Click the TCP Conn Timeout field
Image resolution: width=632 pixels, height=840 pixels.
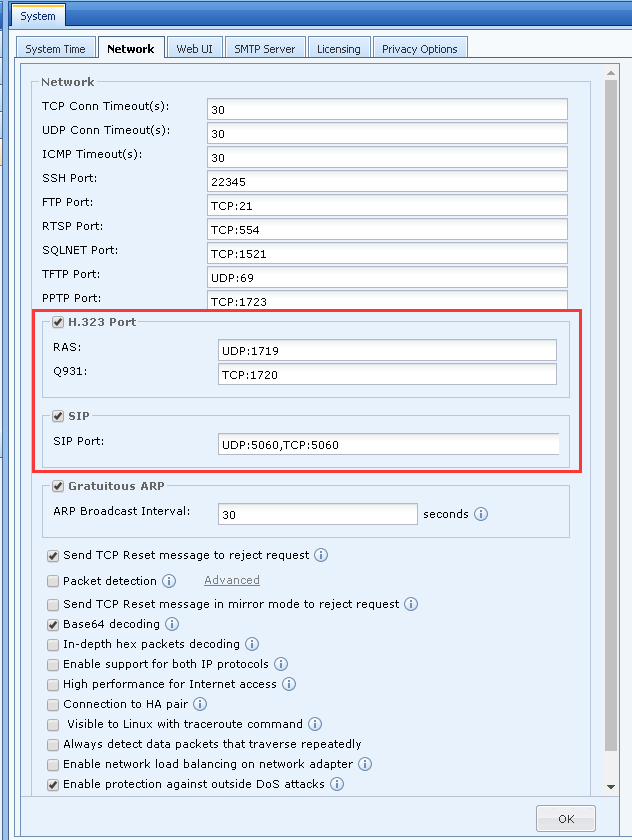387,109
